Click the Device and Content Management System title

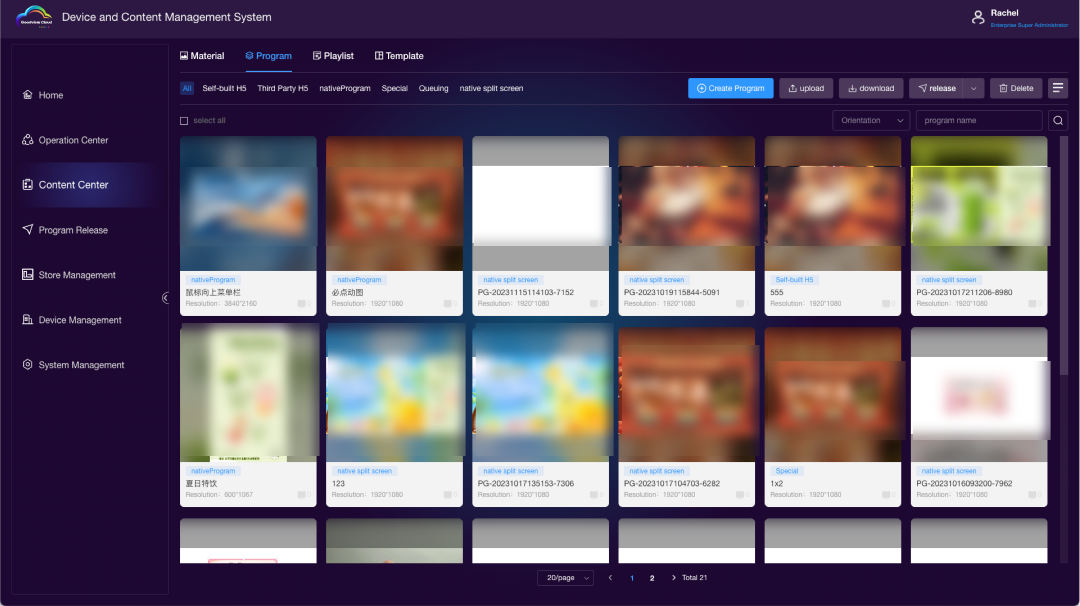167,17
